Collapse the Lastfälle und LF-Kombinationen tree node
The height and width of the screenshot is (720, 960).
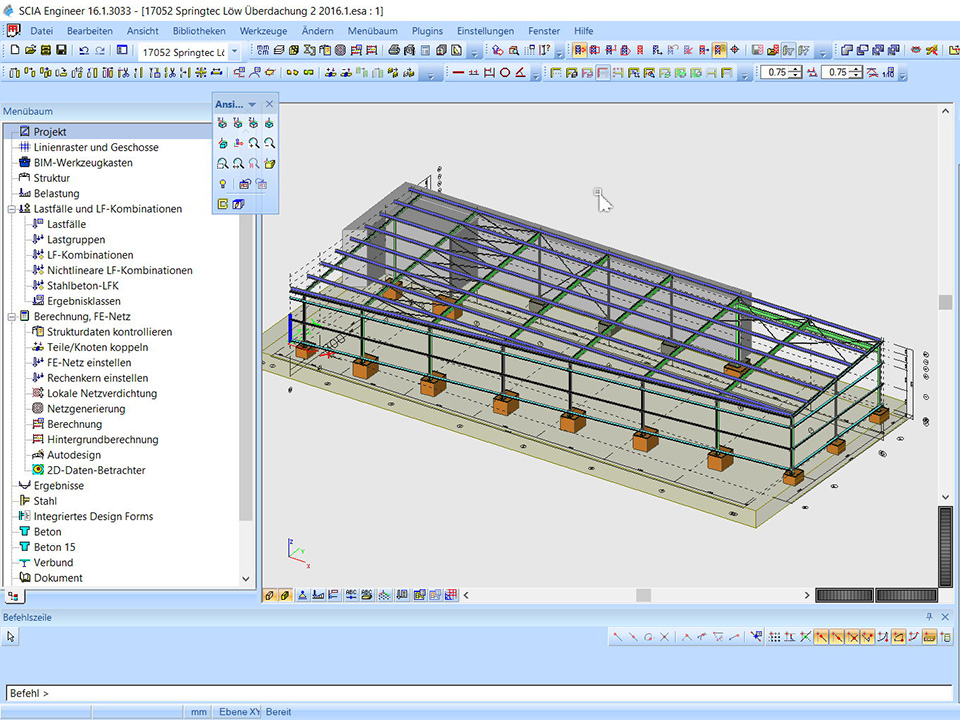(10, 209)
